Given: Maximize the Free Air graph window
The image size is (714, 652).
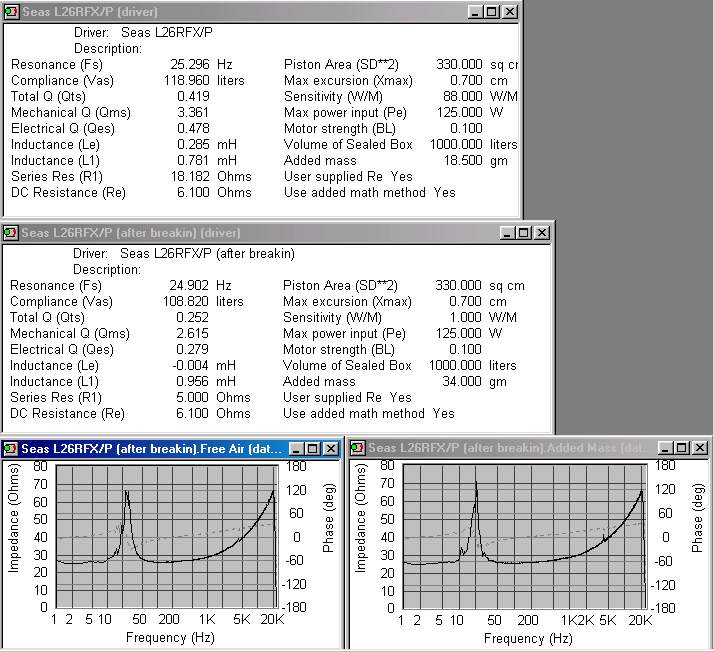Looking at the screenshot, I should (313, 449).
